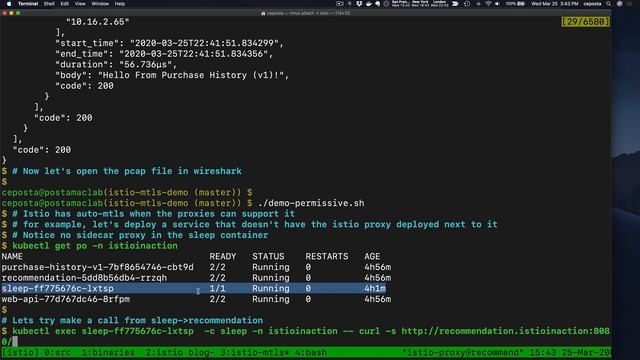Image resolution: width=640 pixels, height=360 pixels.
Task: Click the tmux scroll position indicator [29/6580]
Action: point(585,22)
